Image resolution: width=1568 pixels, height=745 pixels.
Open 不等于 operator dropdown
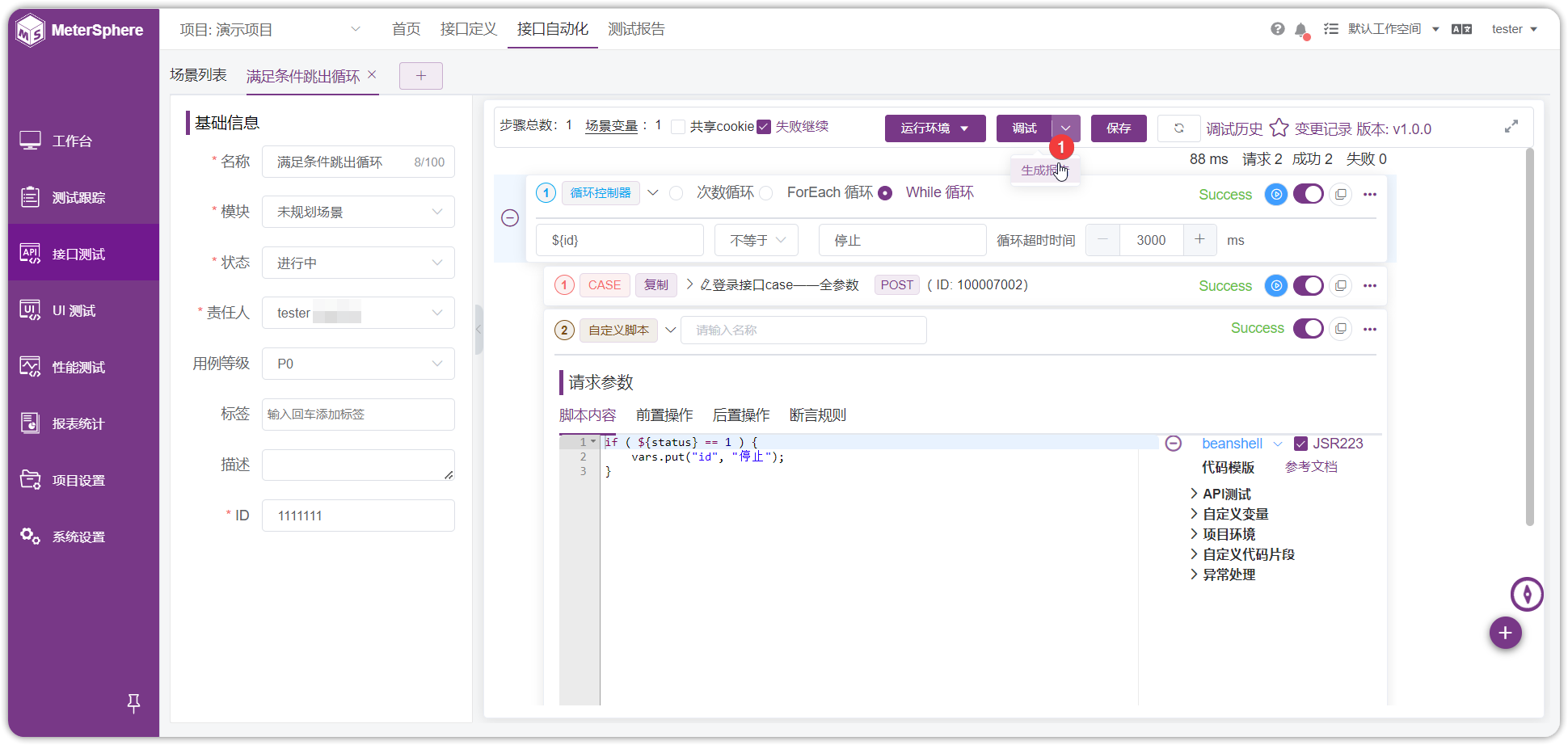(757, 240)
